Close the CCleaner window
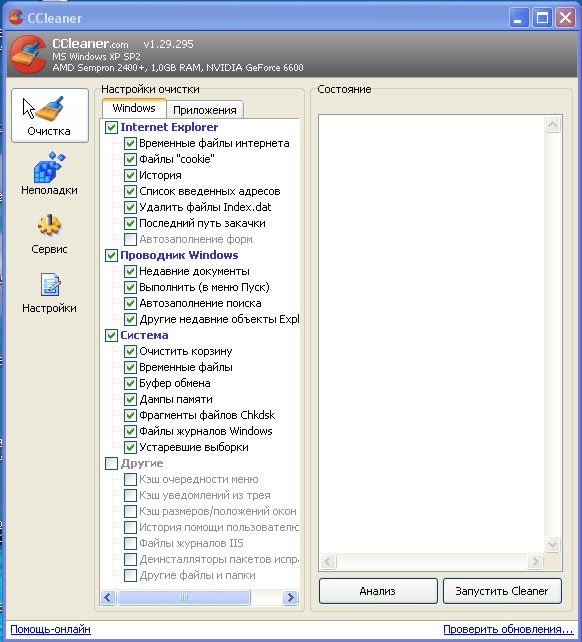This screenshot has height=642, width=582. 566,18
